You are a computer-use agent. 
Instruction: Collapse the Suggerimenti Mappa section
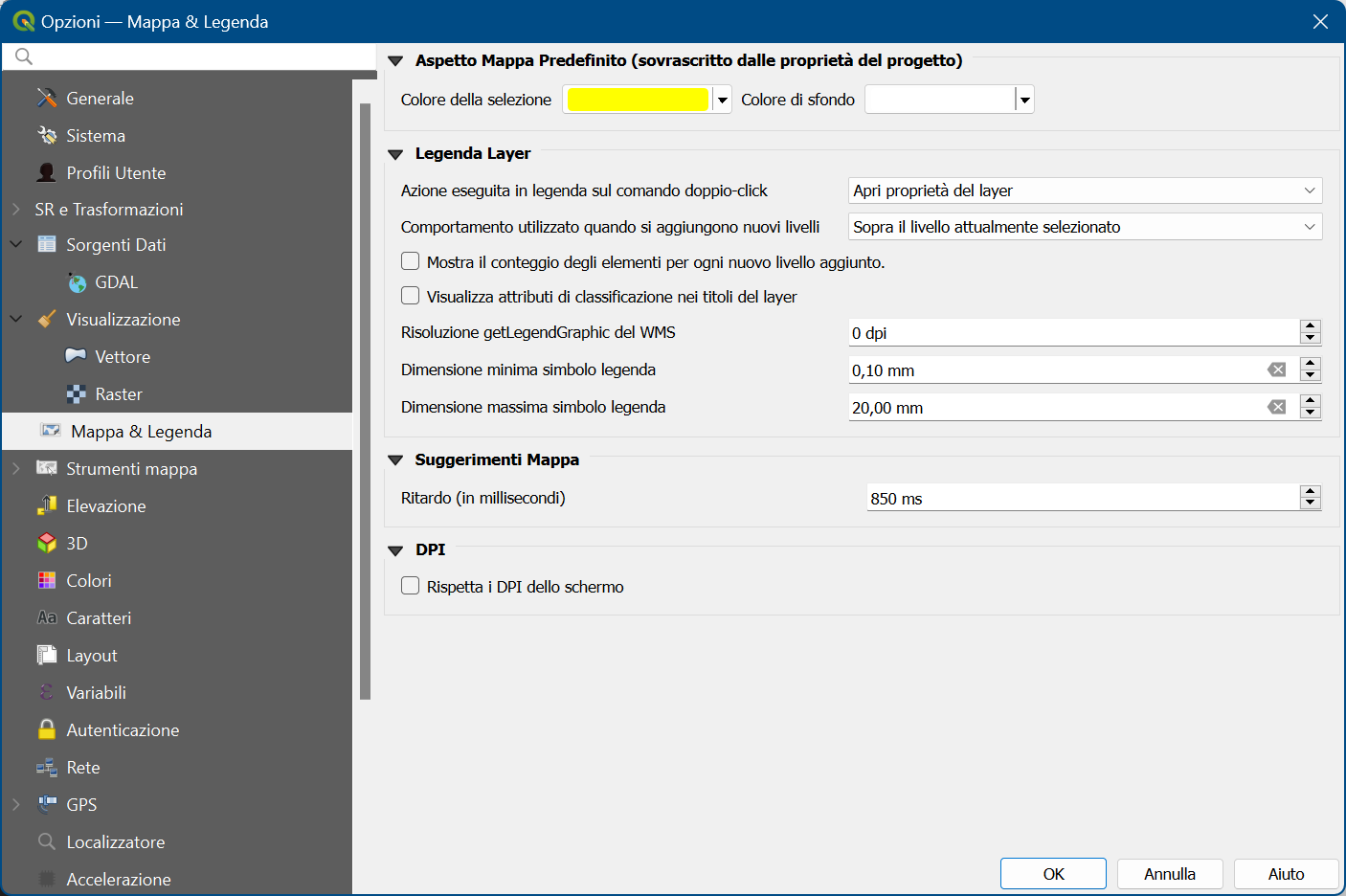pos(395,460)
